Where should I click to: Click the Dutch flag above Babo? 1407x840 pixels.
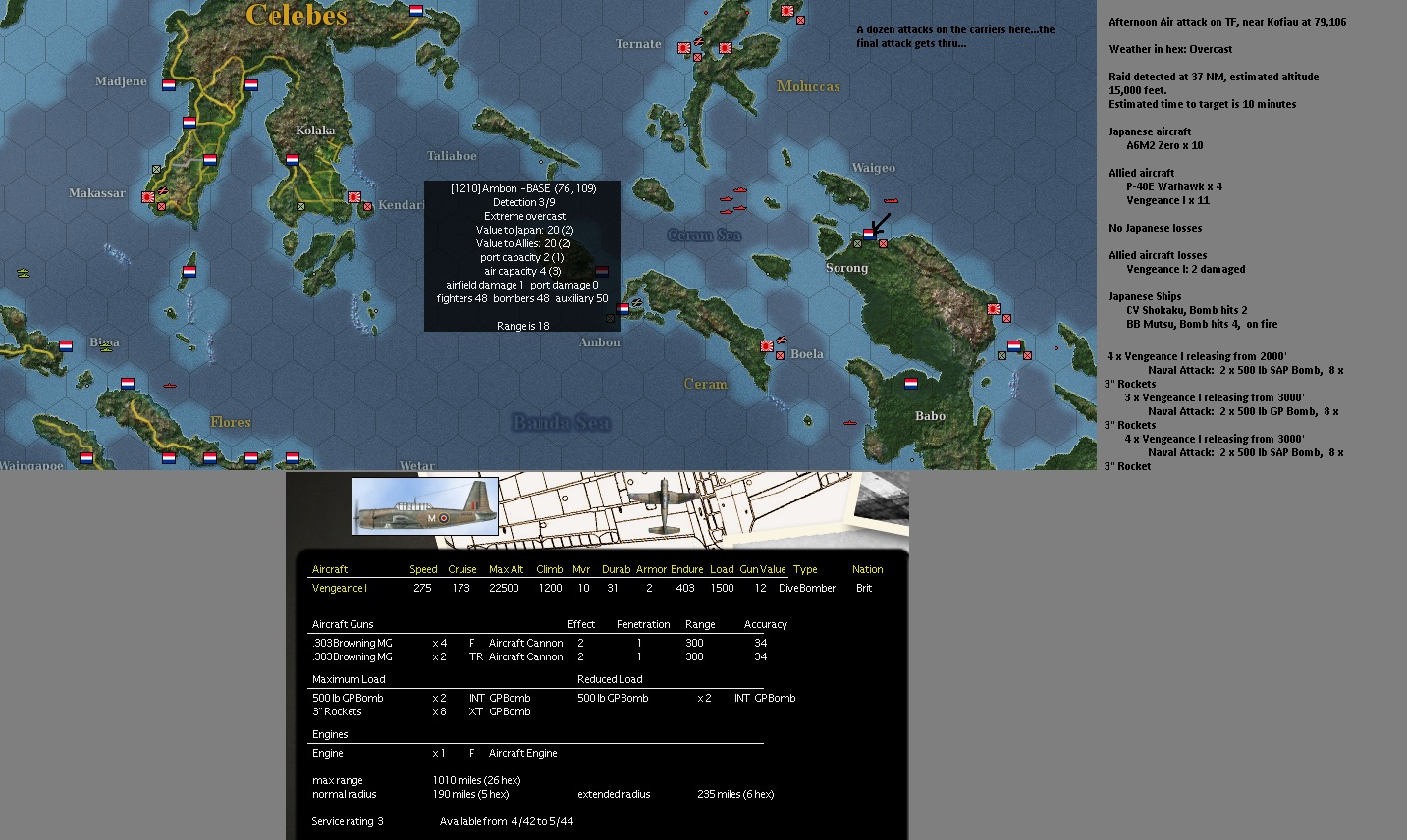pyautogui.click(x=911, y=383)
